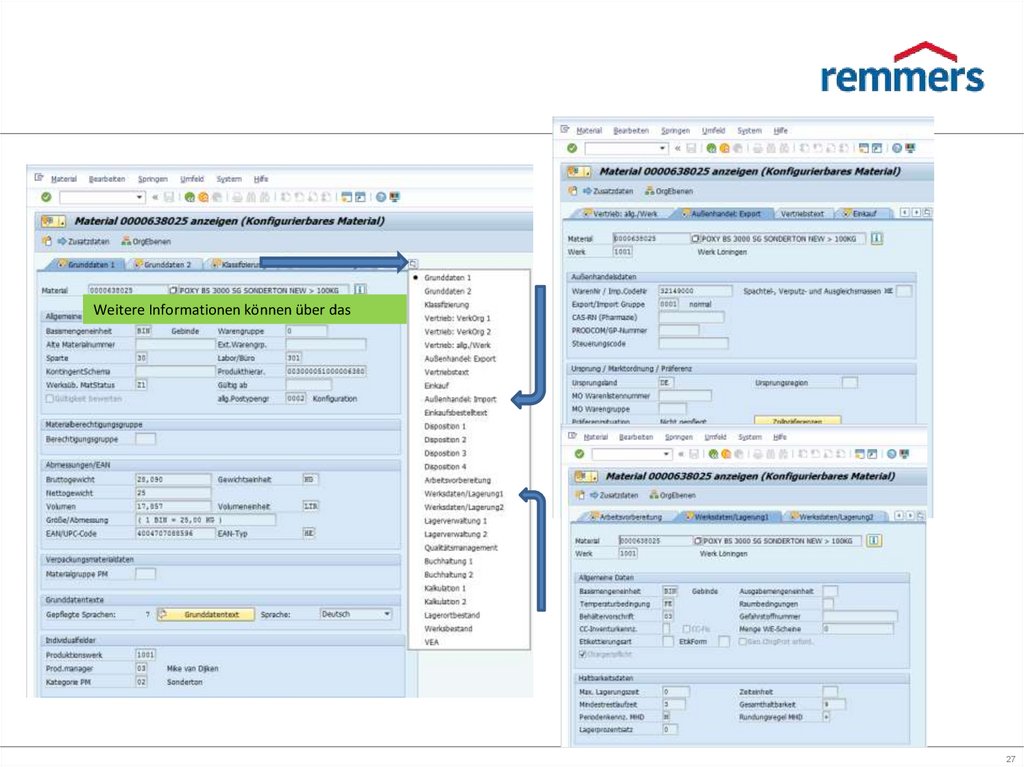Click orange Exit icon in Werksdaten/Lagerung1 window
1024x767 pixels.
pos(726,453)
